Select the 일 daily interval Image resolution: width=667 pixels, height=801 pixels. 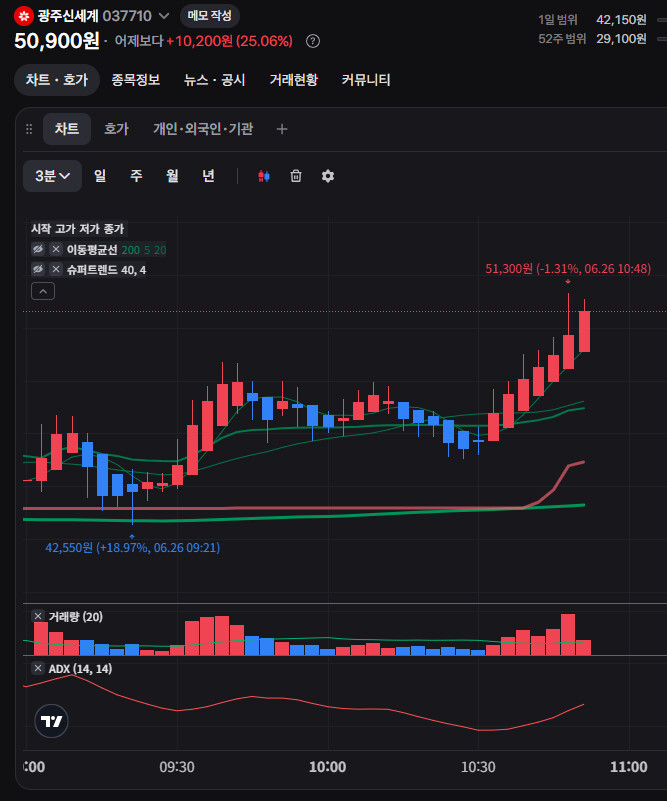100,176
